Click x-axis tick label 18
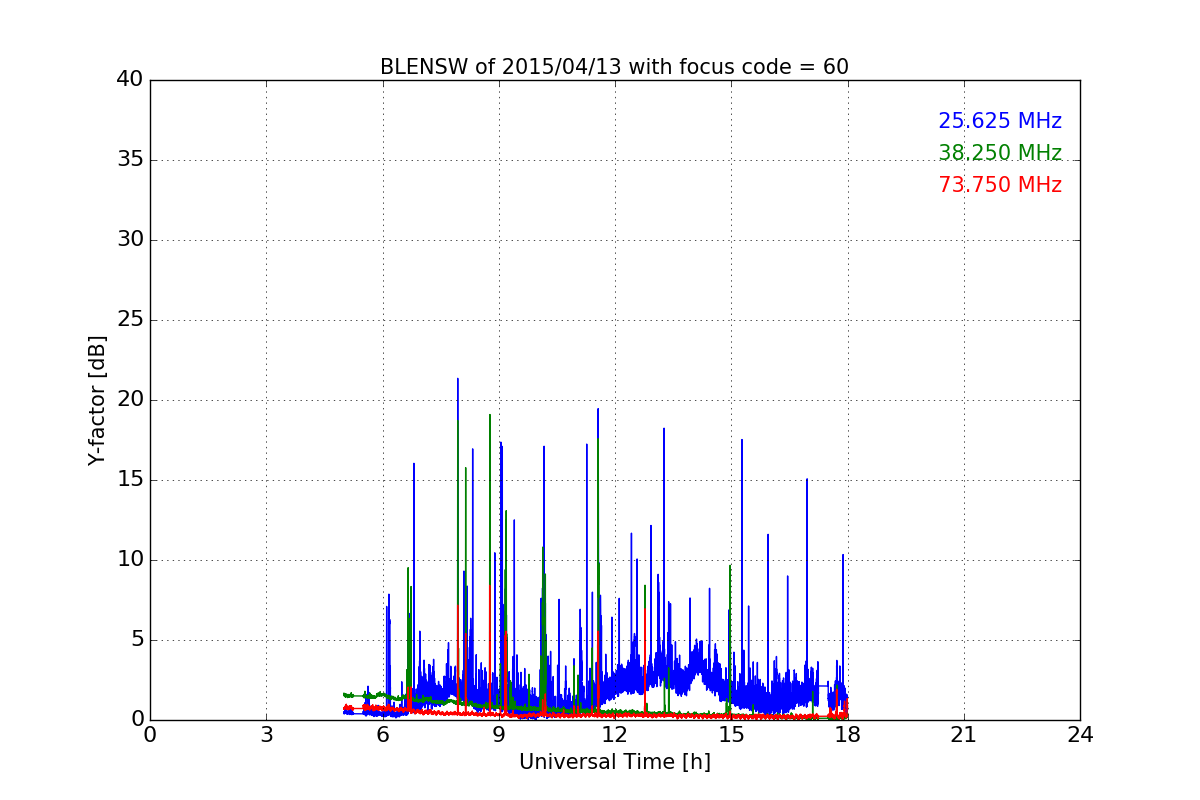 click(847, 735)
